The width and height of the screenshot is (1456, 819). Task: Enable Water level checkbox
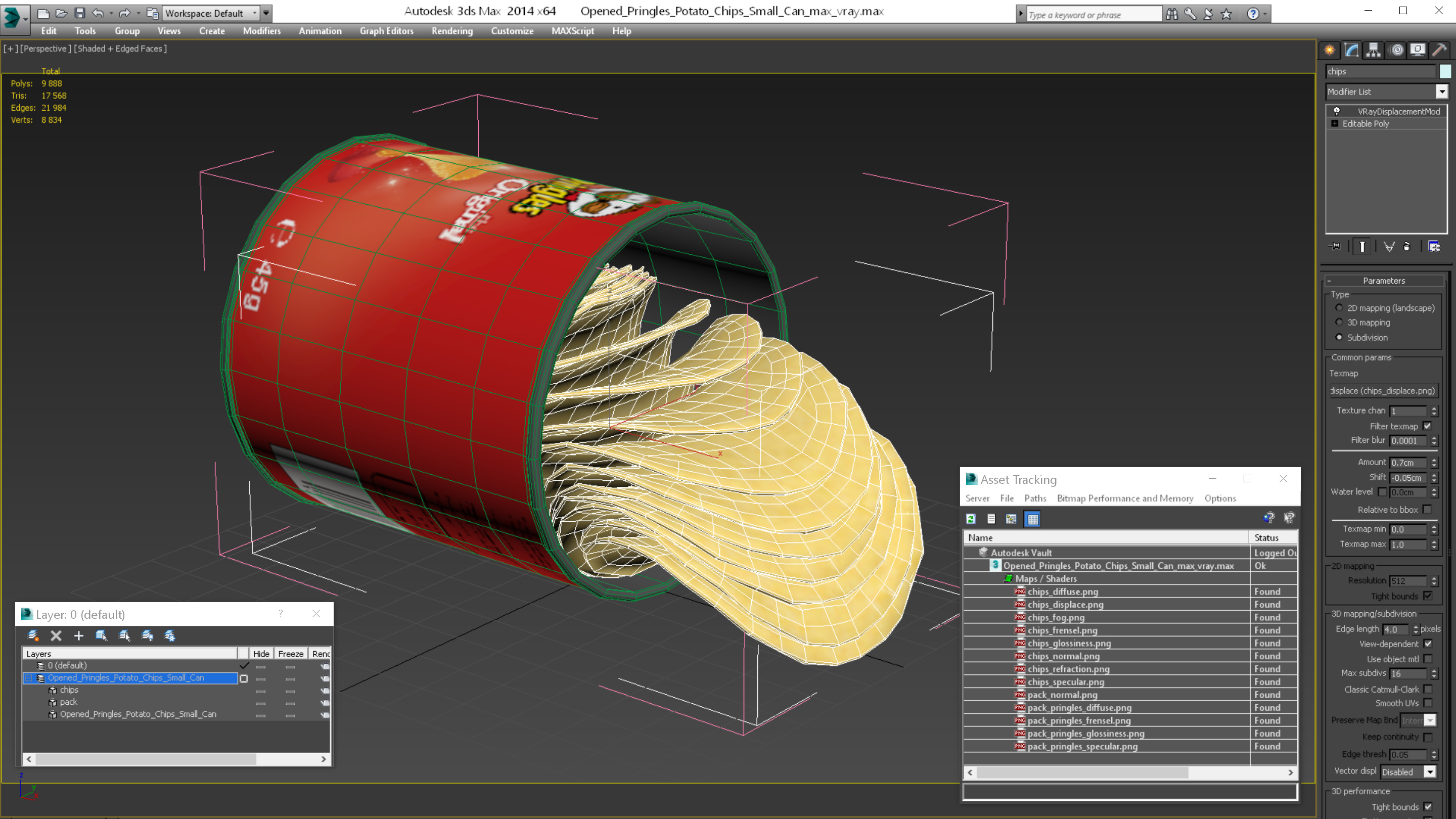click(x=1382, y=492)
